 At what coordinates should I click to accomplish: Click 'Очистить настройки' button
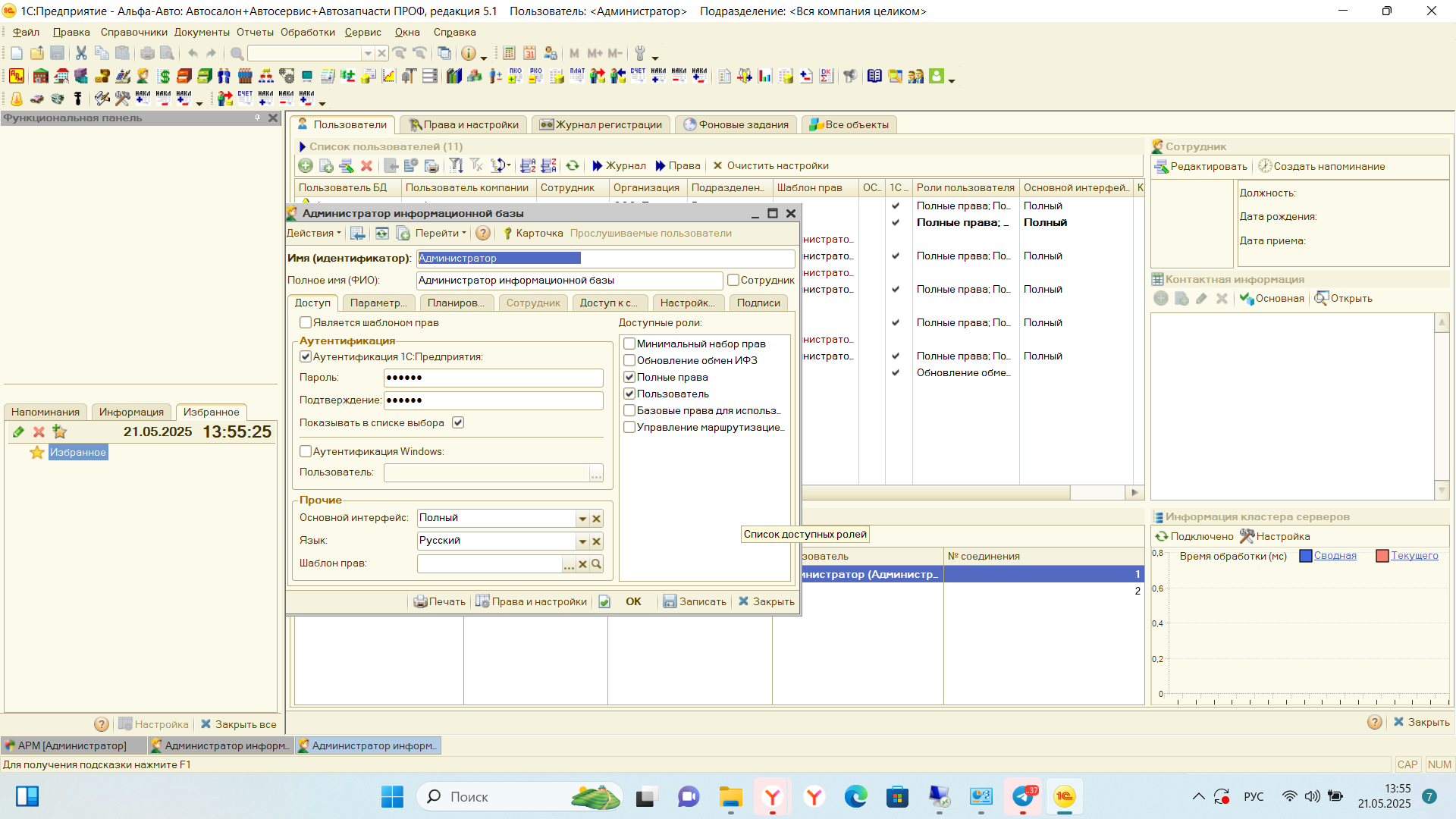770,165
